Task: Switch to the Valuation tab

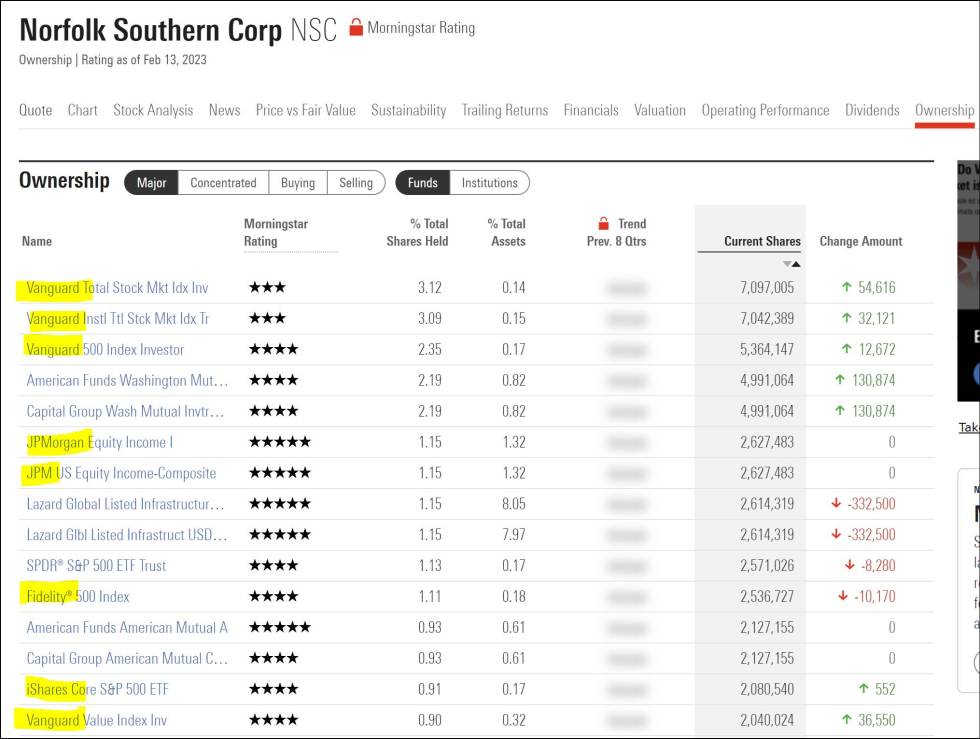Action: (660, 110)
